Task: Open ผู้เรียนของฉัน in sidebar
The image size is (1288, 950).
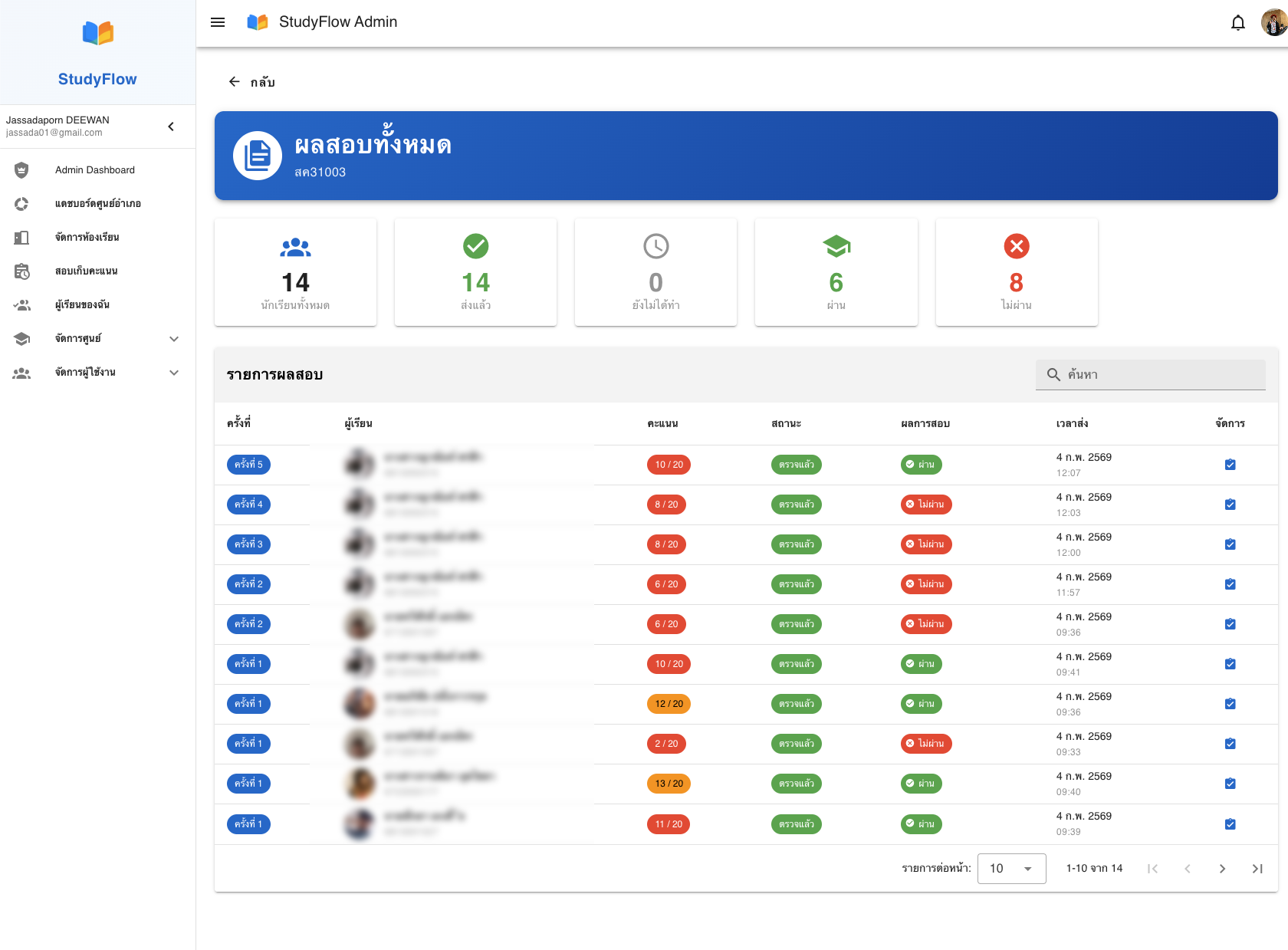Action: coord(83,305)
